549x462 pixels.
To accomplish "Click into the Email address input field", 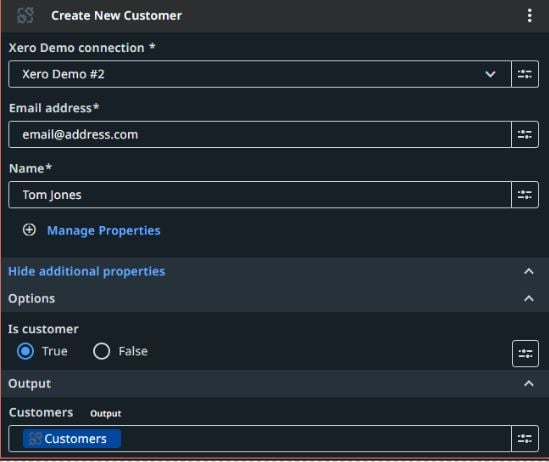I will click(x=260, y=135).
